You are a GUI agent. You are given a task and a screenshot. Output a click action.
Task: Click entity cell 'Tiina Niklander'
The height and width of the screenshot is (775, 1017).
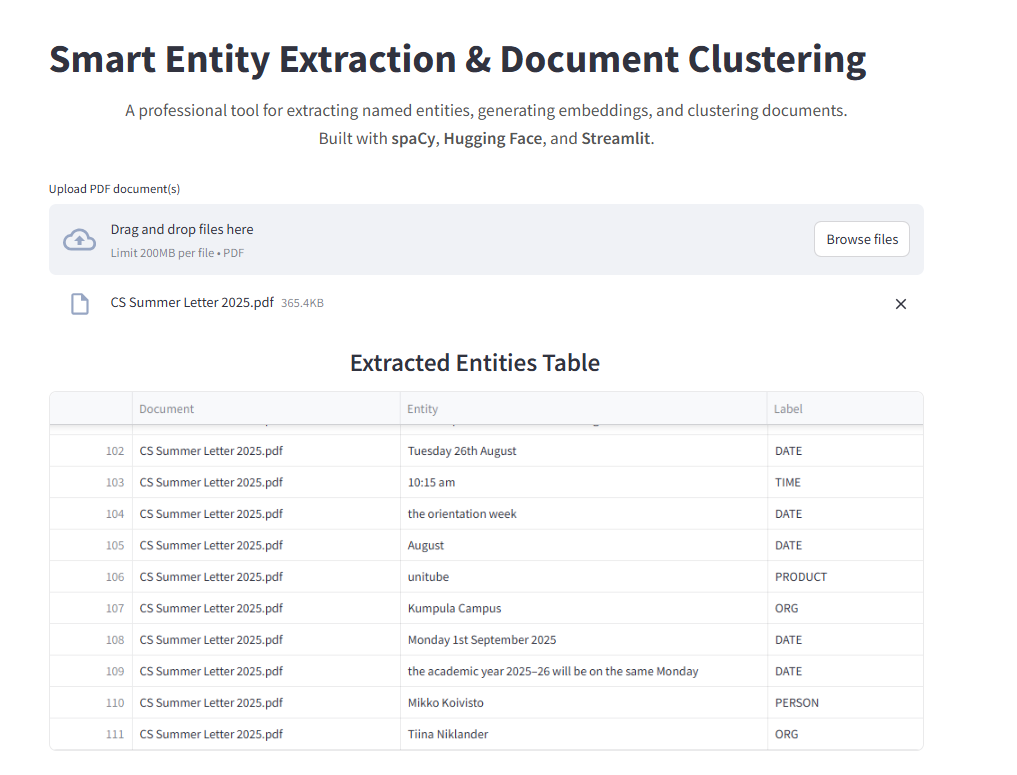click(x=583, y=734)
